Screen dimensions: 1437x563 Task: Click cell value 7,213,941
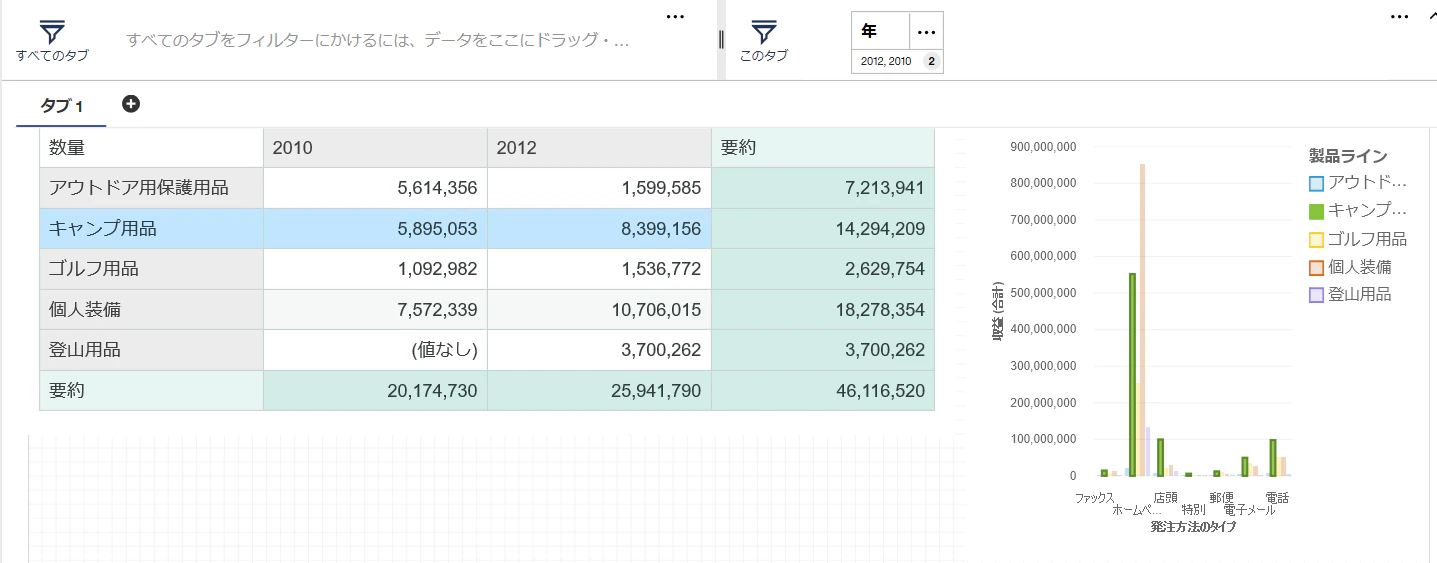(x=823, y=188)
